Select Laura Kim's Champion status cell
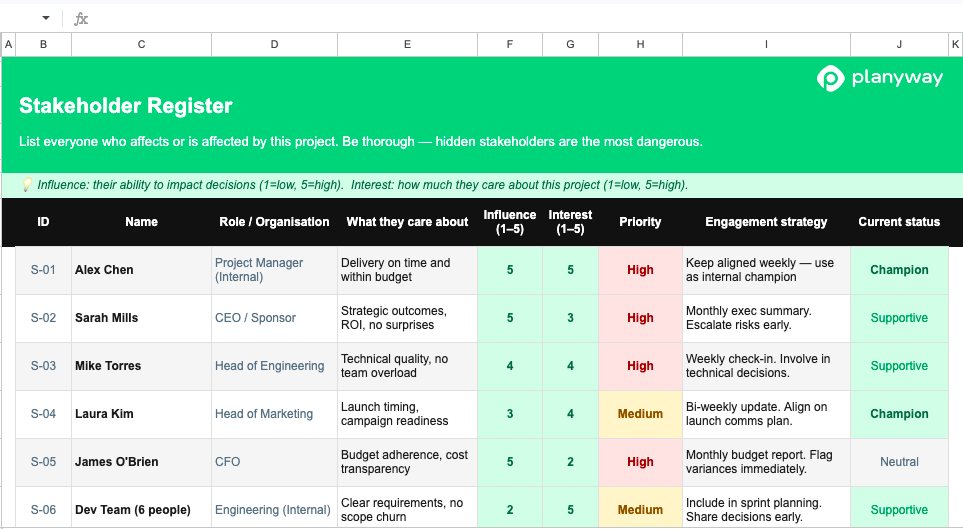Image resolution: width=963 pixels, height=529 pixels. point(899,413)
